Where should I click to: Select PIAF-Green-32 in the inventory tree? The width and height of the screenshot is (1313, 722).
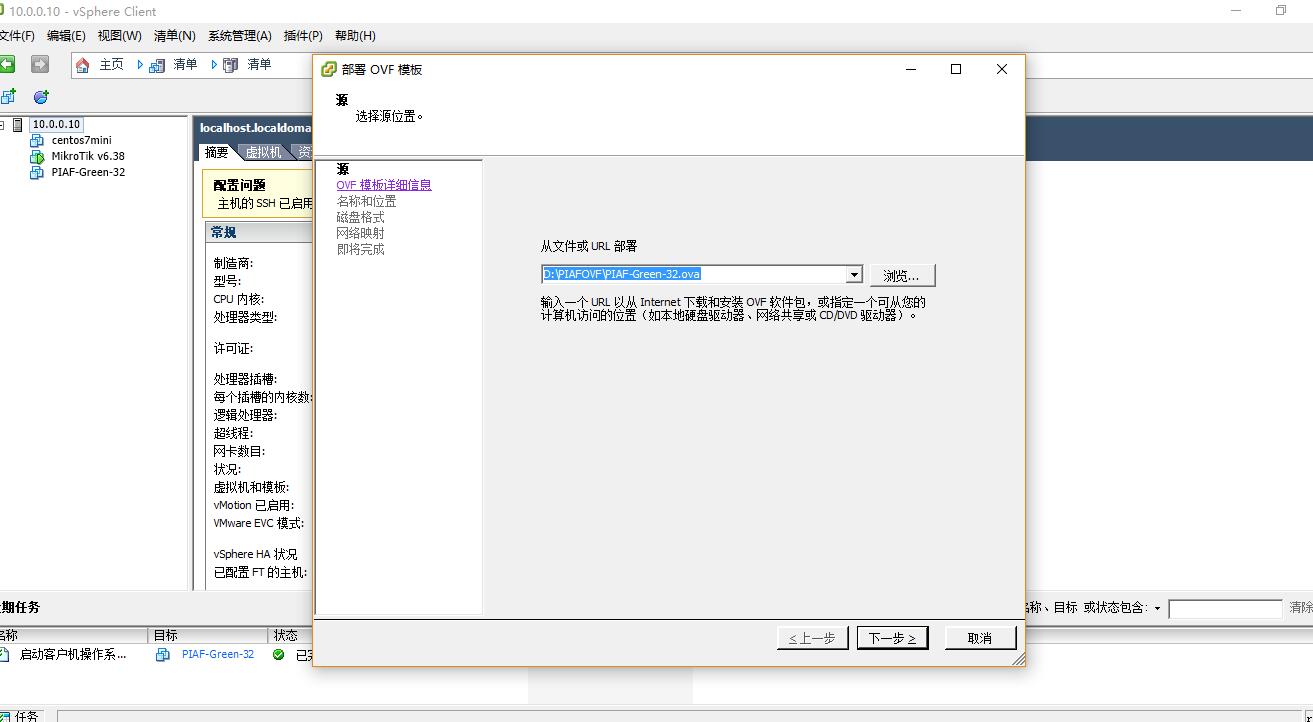(x=88, y=173)
